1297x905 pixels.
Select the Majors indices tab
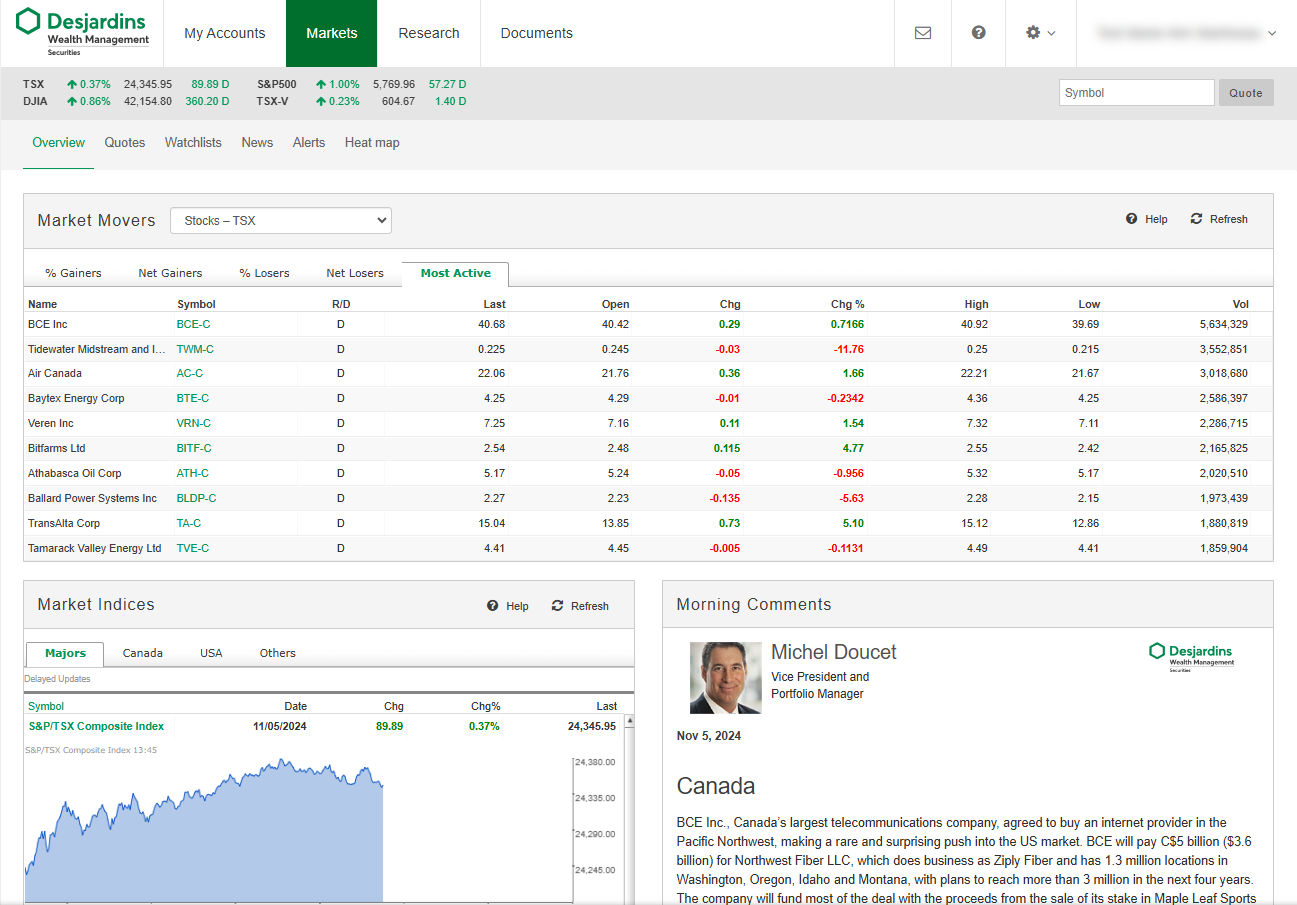pyautogui.click(x=65, y=653)
